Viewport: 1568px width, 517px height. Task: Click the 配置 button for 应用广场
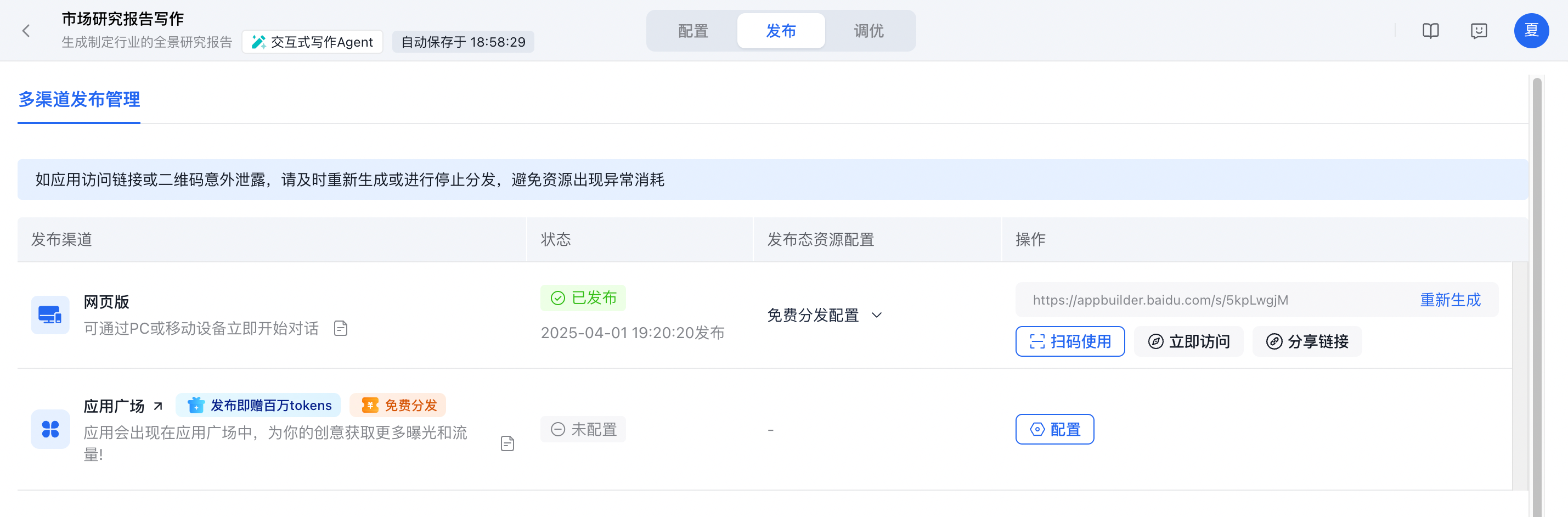click(1054, 429)
